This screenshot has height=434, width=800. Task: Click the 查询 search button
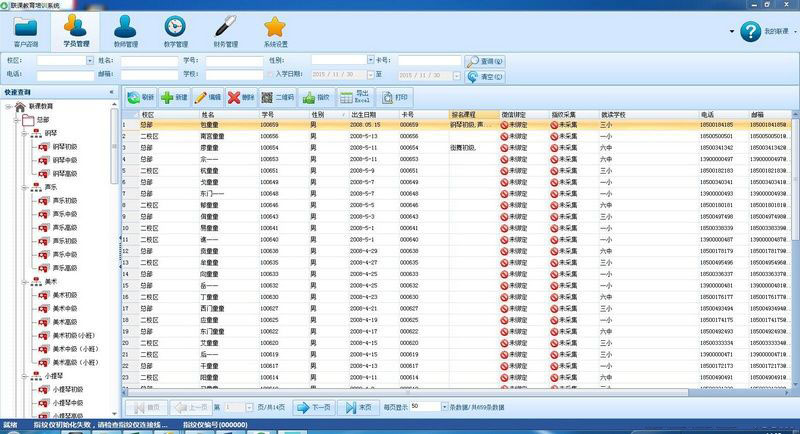485,61
